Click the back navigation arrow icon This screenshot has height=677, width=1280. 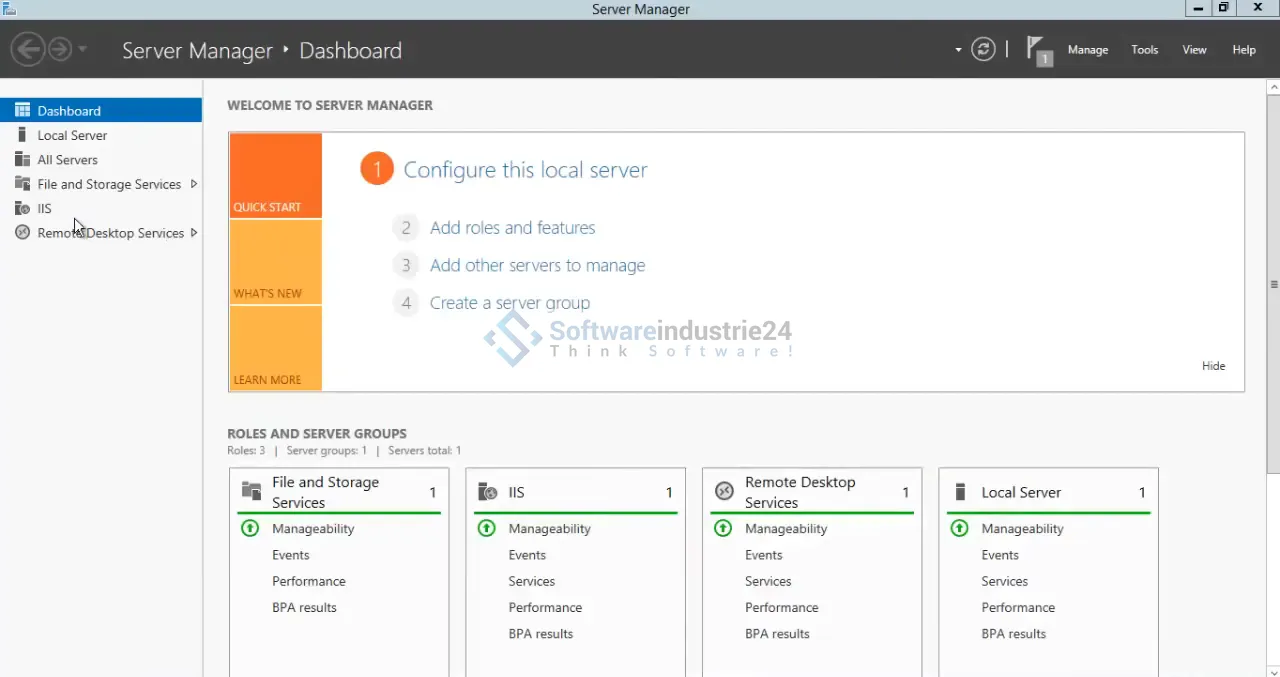pyautogui.click(x=28, y=49)
